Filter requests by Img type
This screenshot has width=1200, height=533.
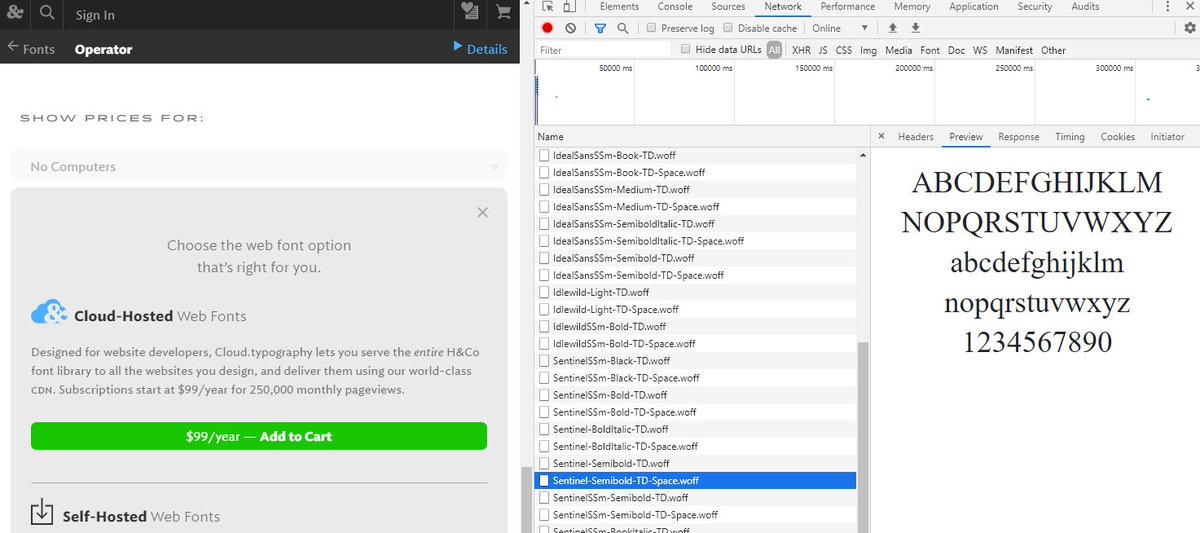869,50
